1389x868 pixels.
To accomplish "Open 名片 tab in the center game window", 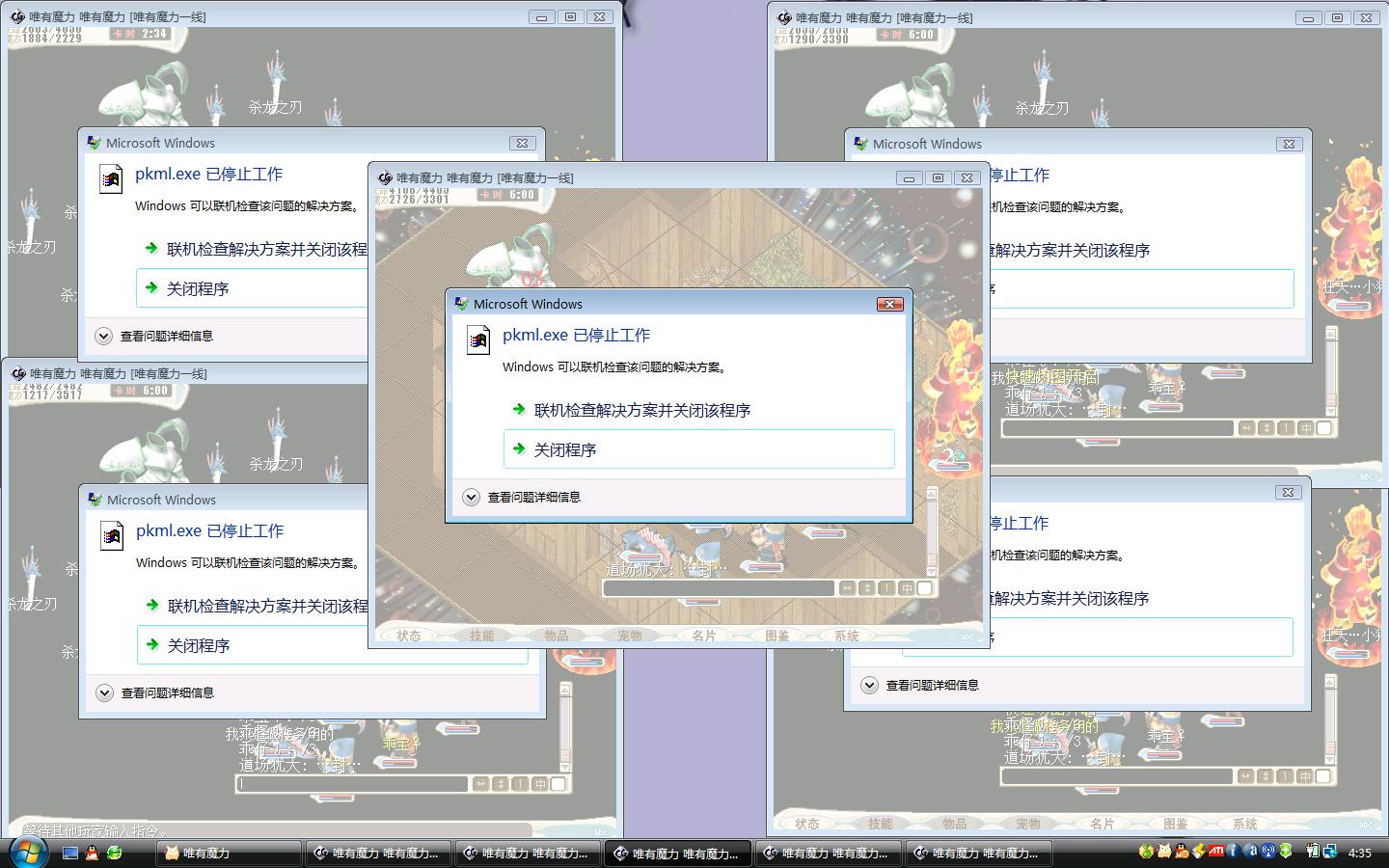I will [x=704, y=636].
